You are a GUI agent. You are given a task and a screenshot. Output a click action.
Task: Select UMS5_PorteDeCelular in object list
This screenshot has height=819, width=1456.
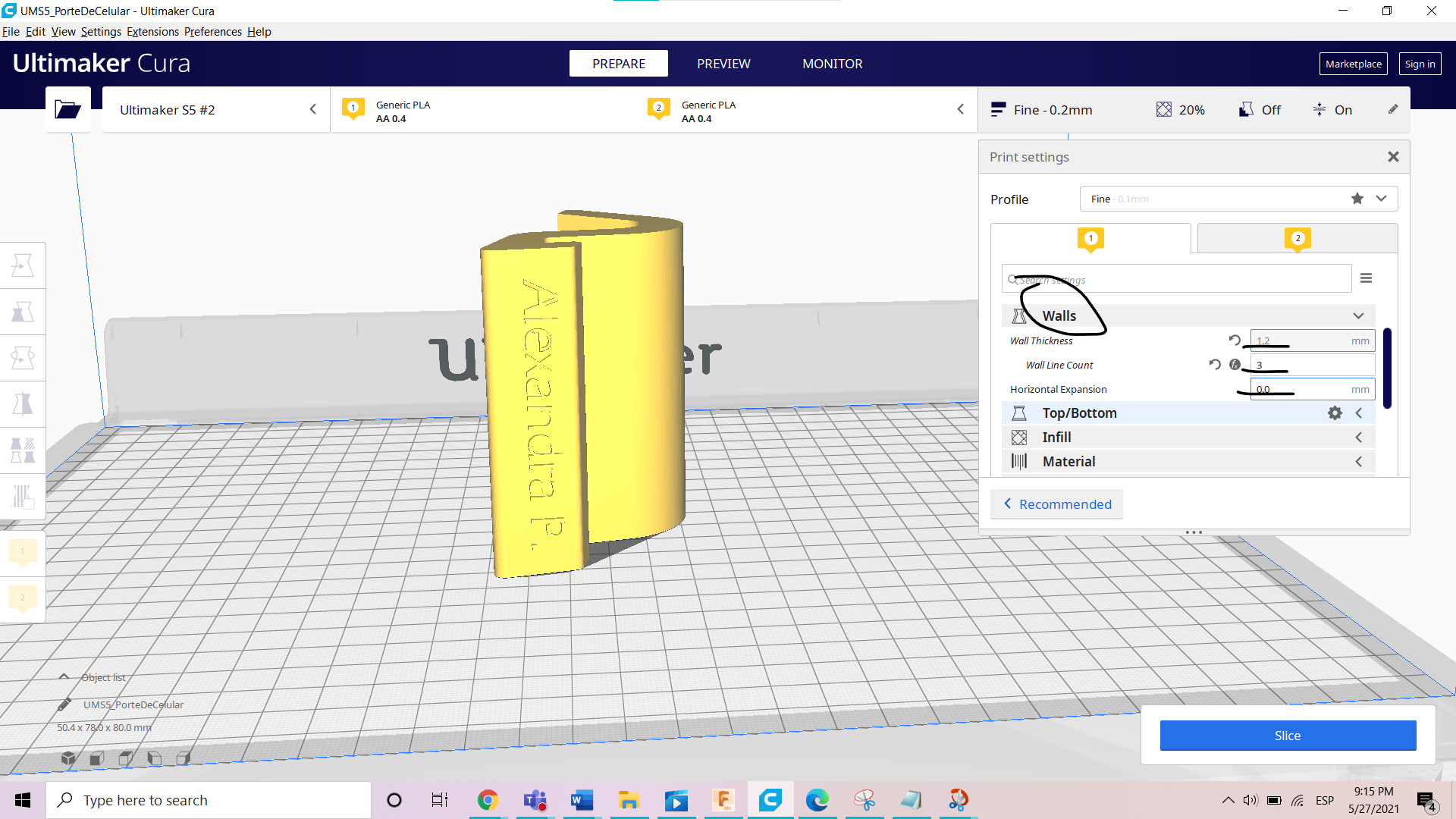pyautogui.click(x=133, y=704)
